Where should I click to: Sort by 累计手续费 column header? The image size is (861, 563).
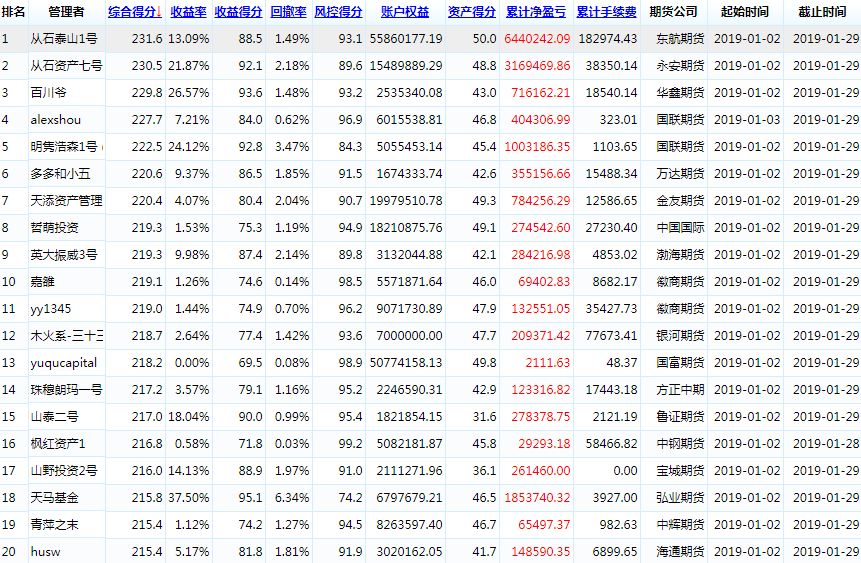click(x=606, y=12)
